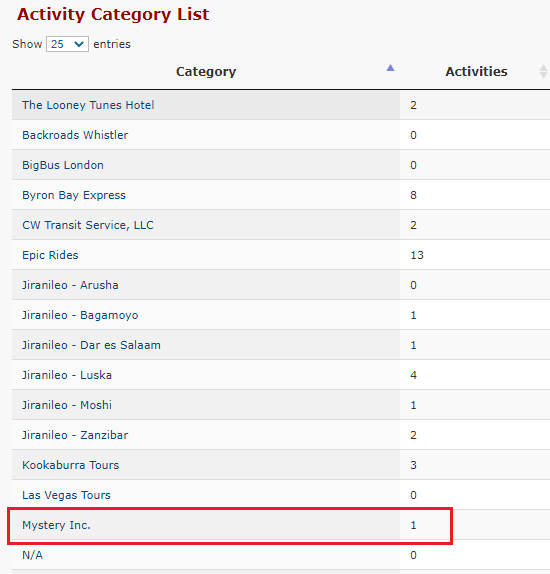Open the Show entries dropdown

click(x=67, y=44)
